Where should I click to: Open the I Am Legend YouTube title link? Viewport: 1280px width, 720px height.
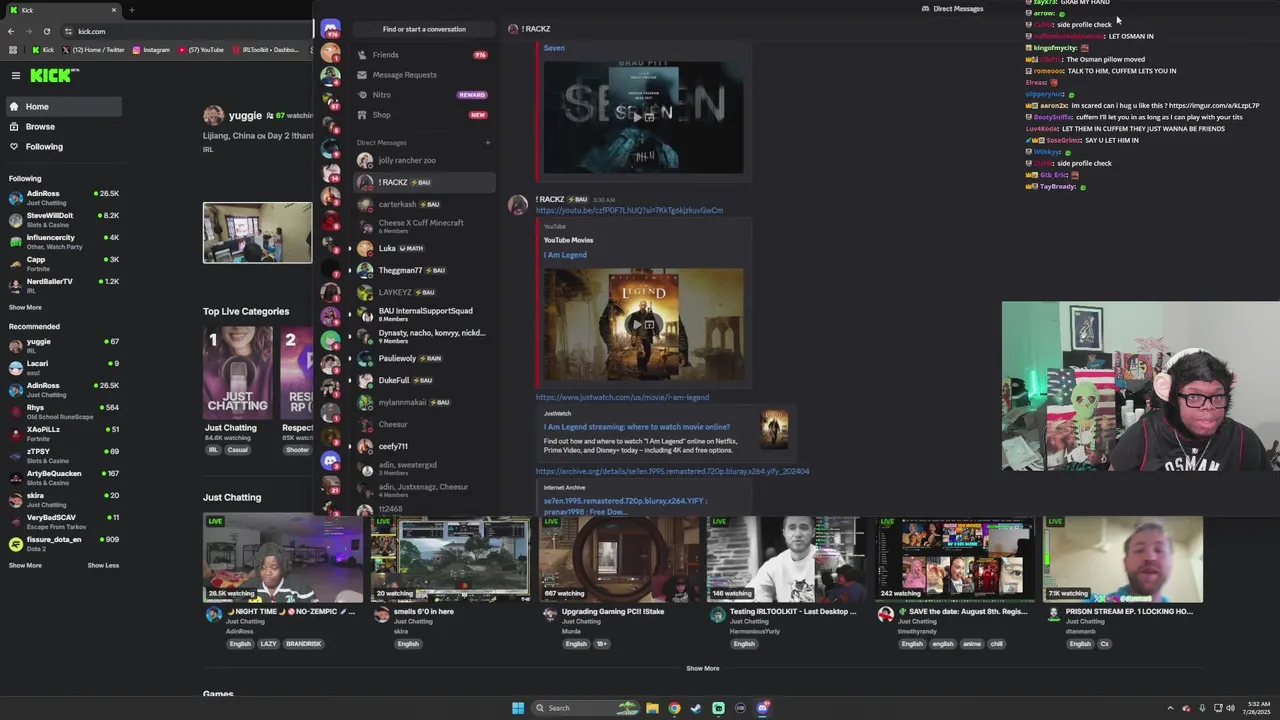565,255
